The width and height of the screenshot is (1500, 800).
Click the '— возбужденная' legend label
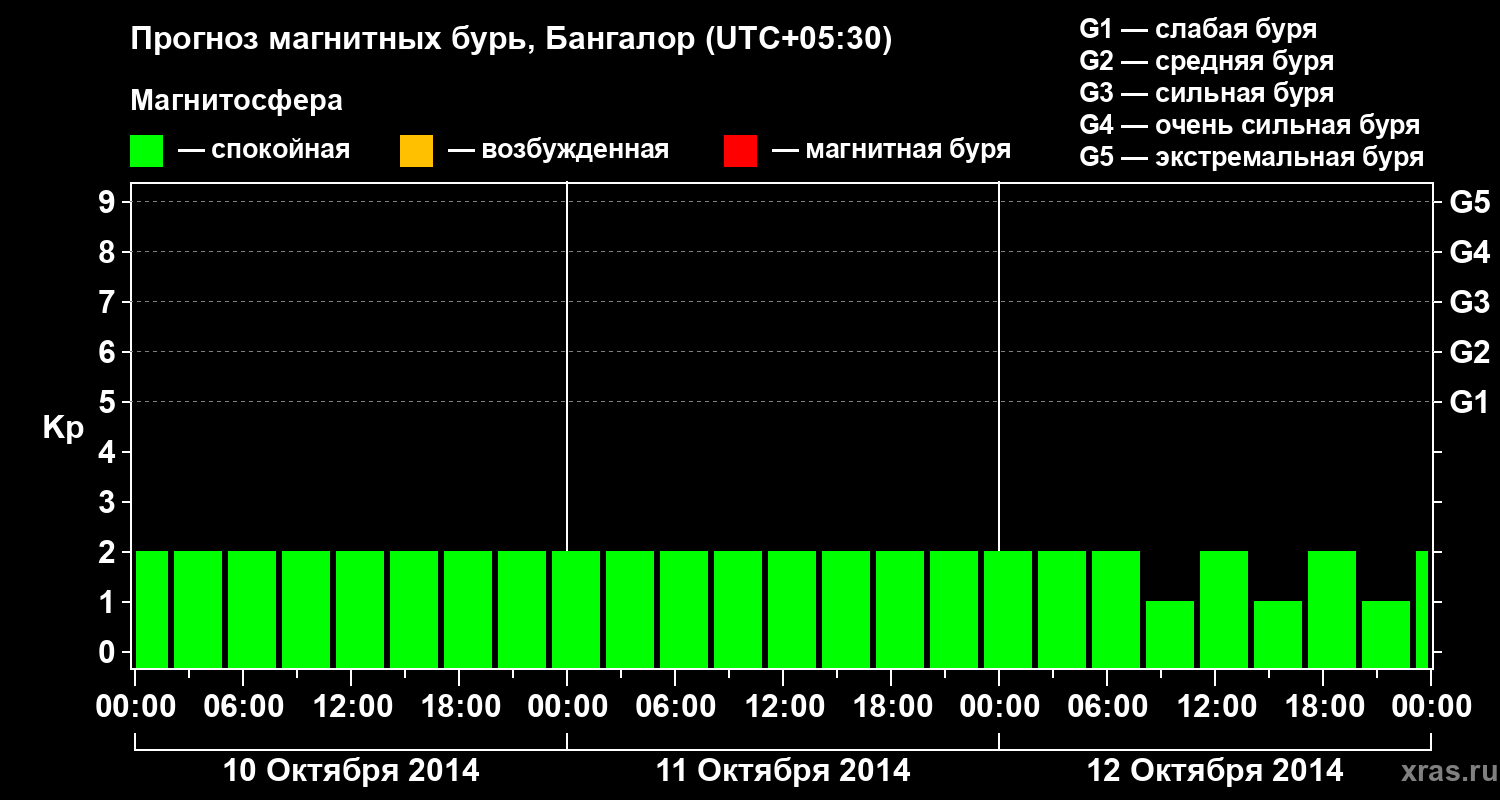coord(558,151)
